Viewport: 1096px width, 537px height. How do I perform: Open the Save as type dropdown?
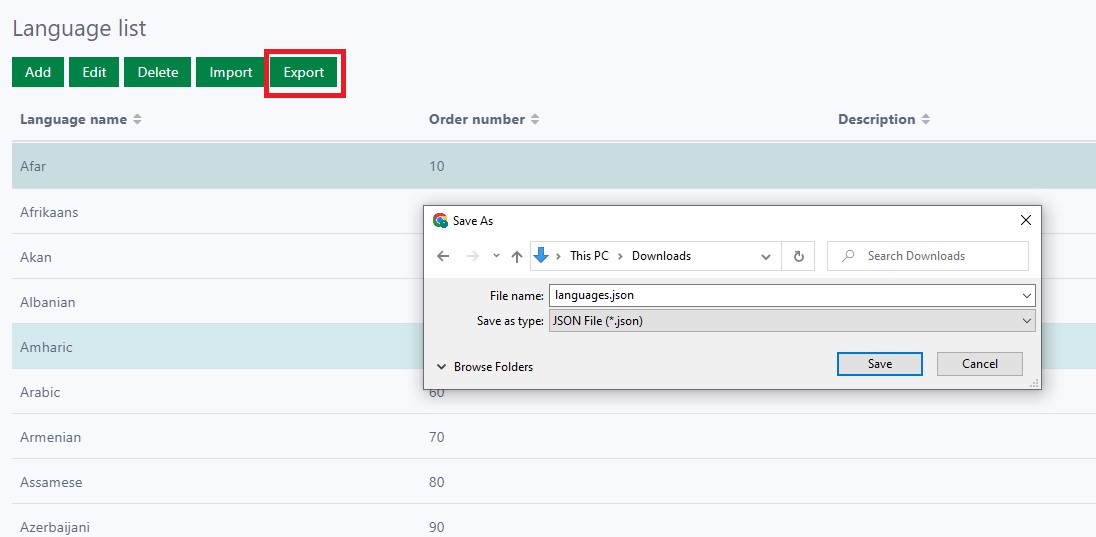point(1027,321)
